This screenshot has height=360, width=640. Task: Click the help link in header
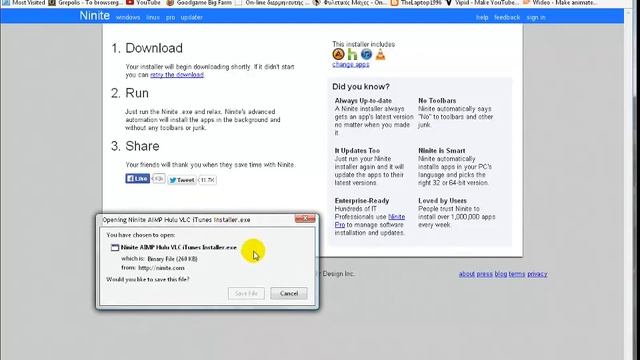tap(482, 18)
